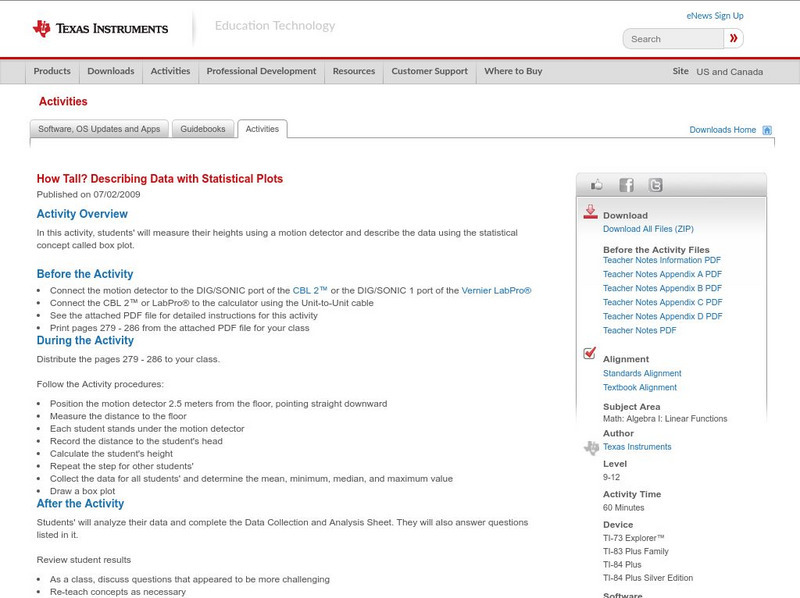Open the Downloads menu
800x598 pixels.
(x=111, y=71)
